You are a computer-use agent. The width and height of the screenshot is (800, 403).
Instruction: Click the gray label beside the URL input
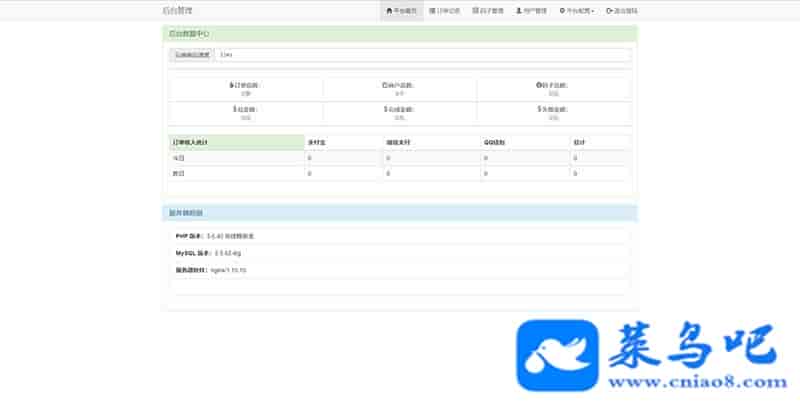[192, 55]
